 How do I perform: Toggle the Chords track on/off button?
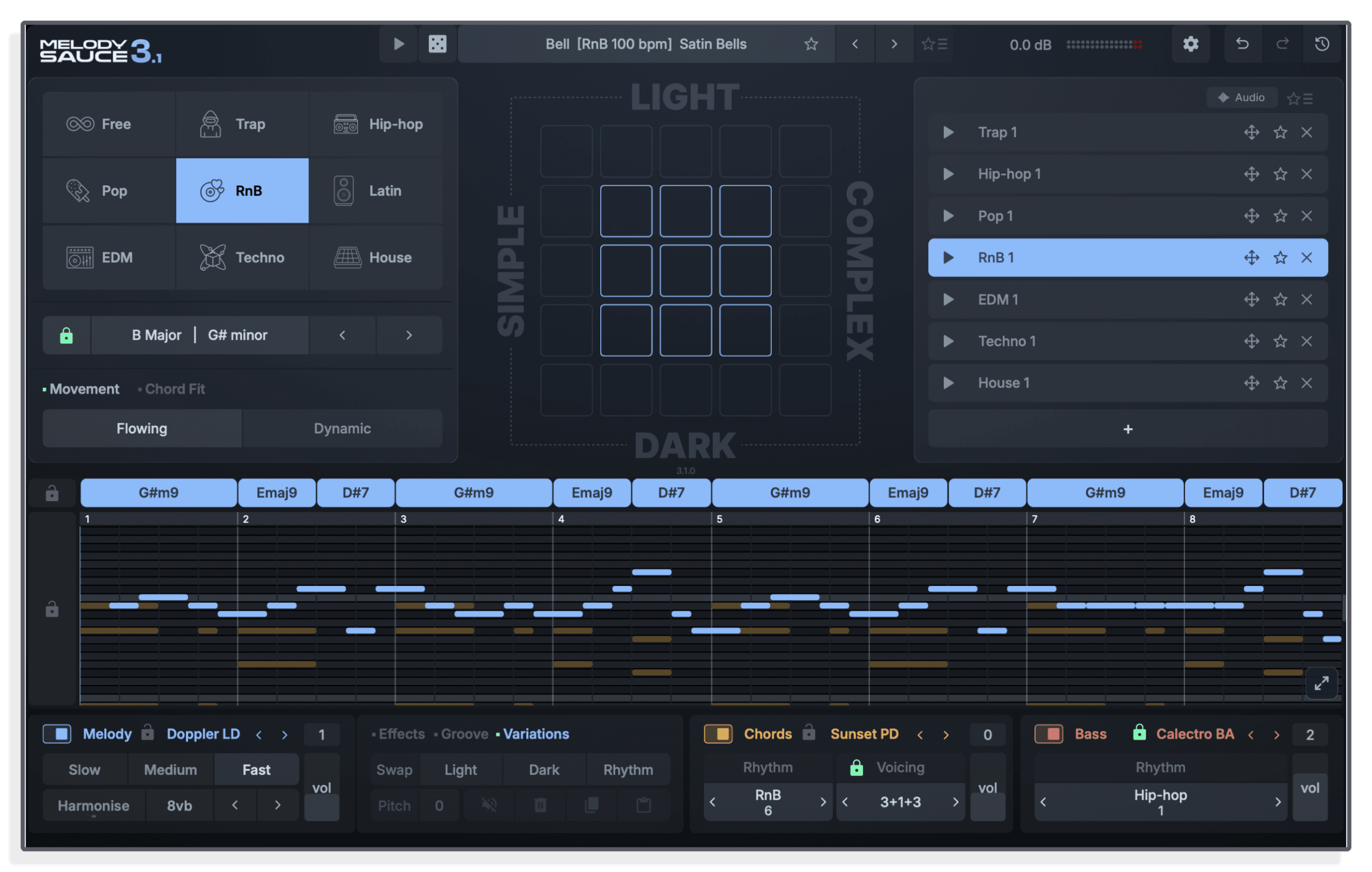click(718, 734)
